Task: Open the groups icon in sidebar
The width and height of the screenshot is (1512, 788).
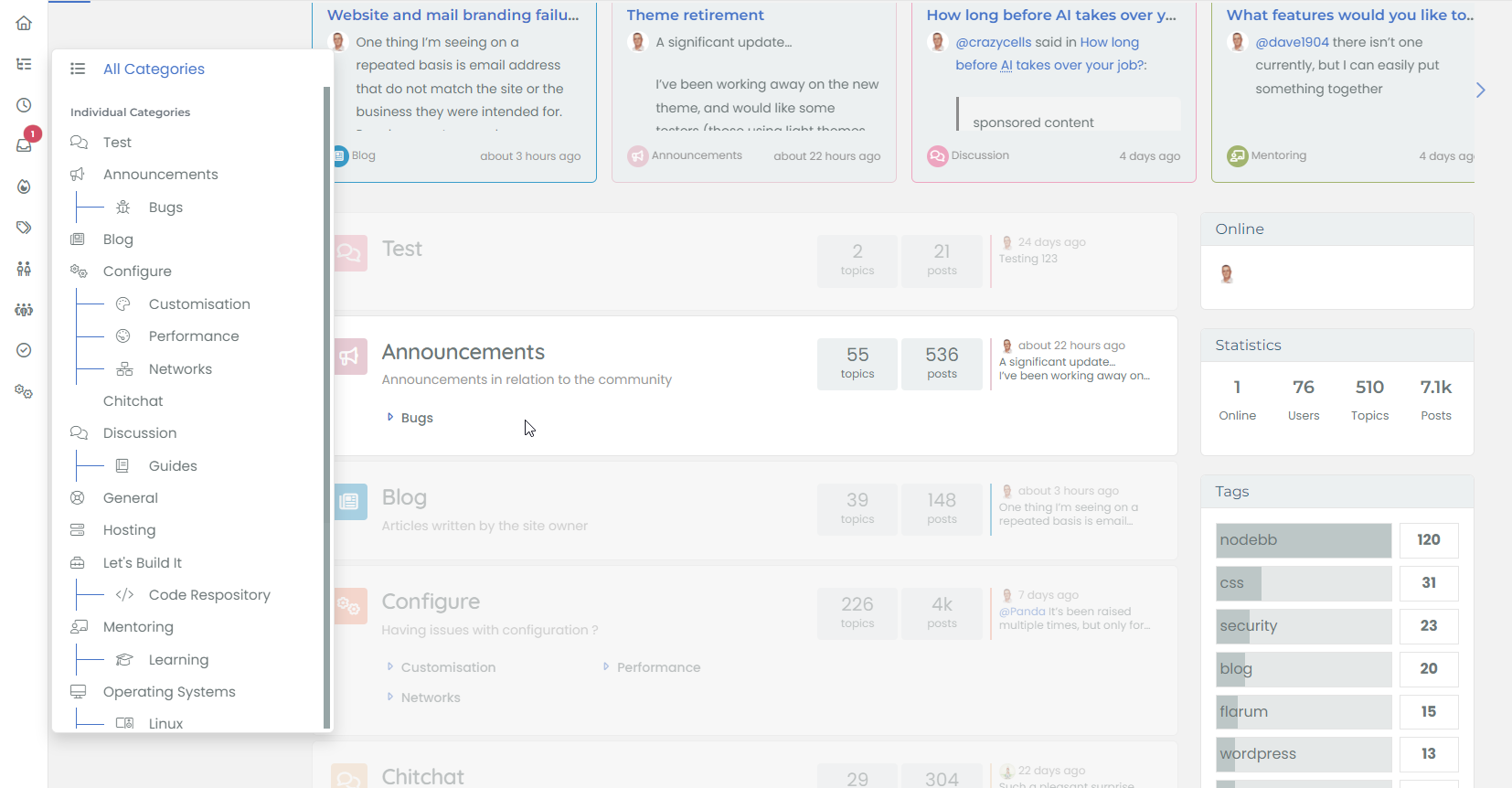Action: point(24,310)
